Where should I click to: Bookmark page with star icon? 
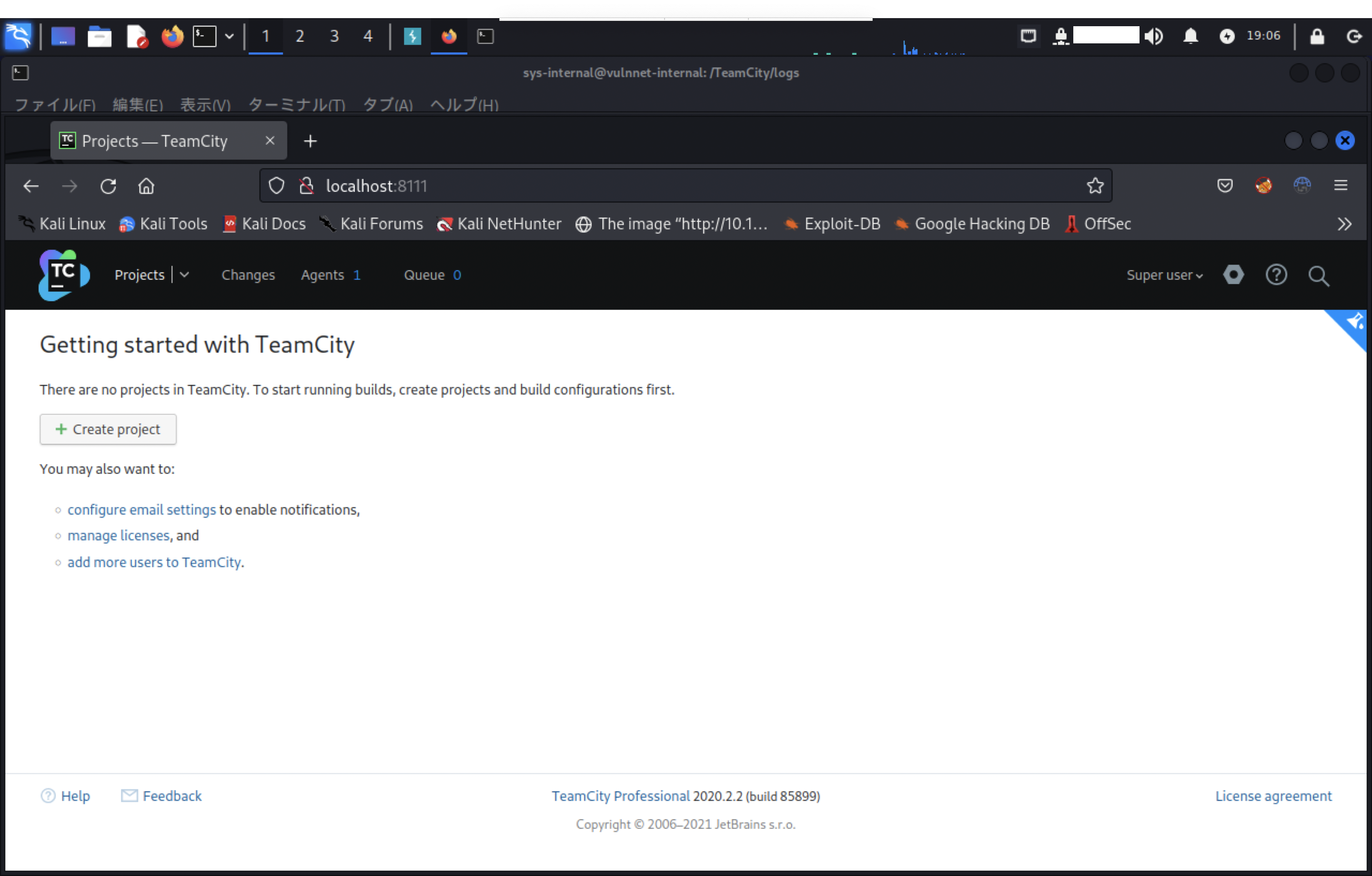pos(1095,186)
